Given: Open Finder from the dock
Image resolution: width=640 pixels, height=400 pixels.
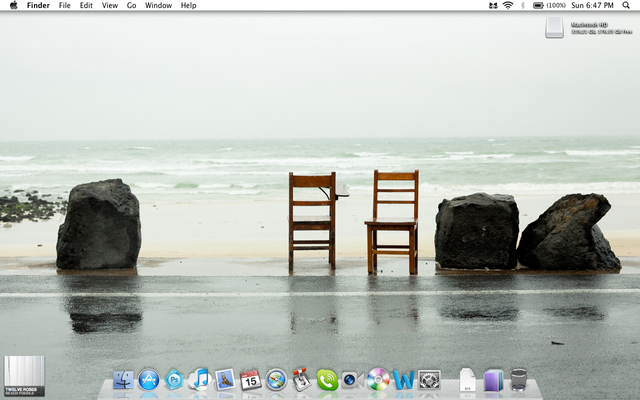Looking at the screenshot, I should (124, 380).
